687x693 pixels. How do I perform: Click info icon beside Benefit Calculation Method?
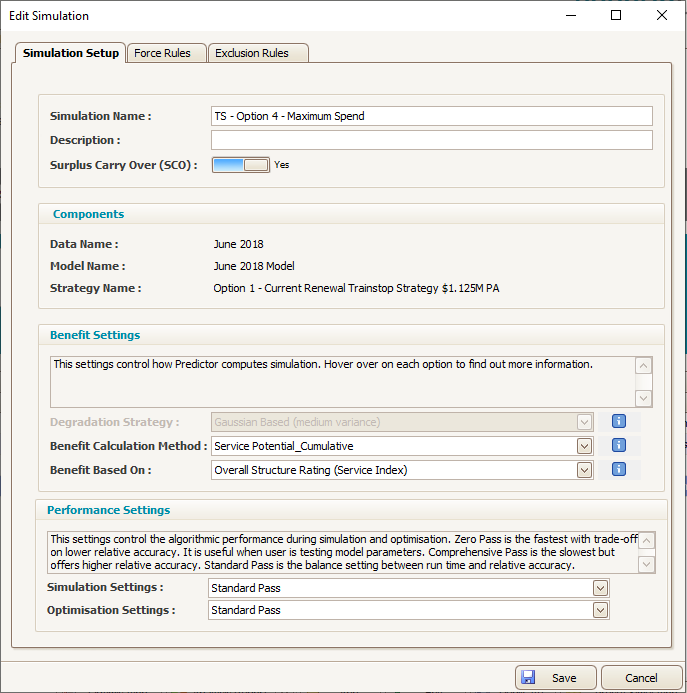[x=618, y=445]
